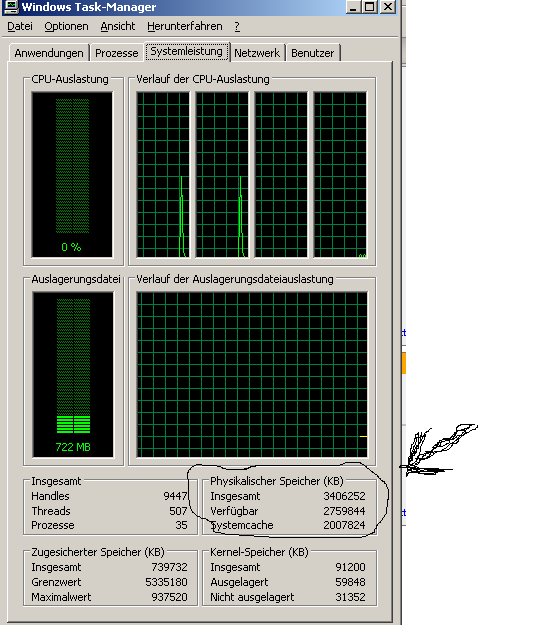Maximize the Task-Manager window
The image size is (534, 625).
pyautogui.click(x=370, y=6)
